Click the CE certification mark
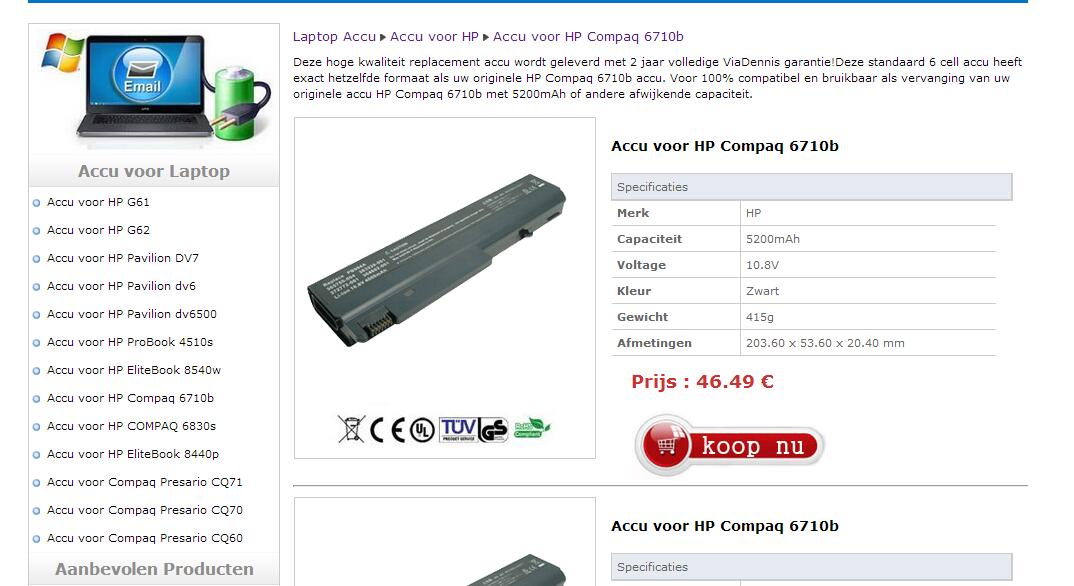1074x586 pixels. click(388, 429)
